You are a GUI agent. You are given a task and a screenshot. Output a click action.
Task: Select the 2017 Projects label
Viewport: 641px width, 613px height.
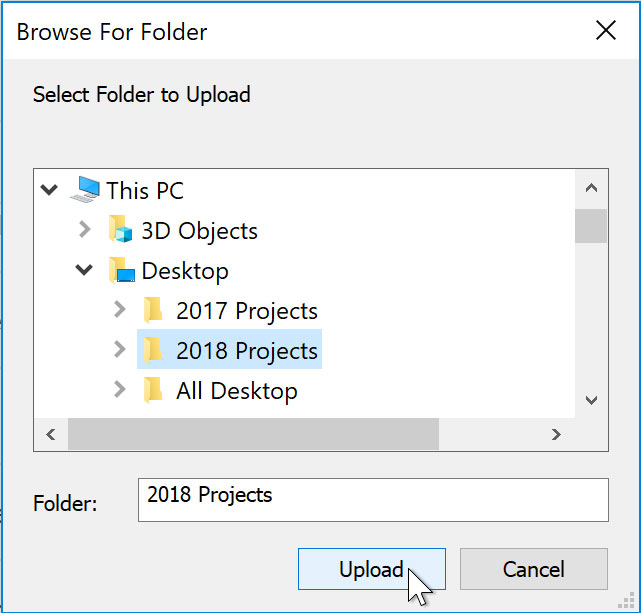pyautogui.click(x=247, y=311)
